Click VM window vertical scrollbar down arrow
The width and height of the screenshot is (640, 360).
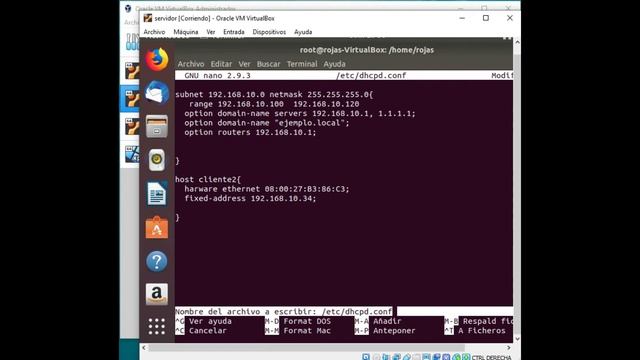click(517, 339)
